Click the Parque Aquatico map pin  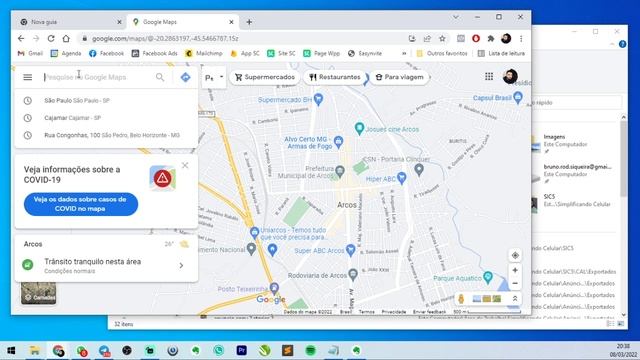(488, 277)
